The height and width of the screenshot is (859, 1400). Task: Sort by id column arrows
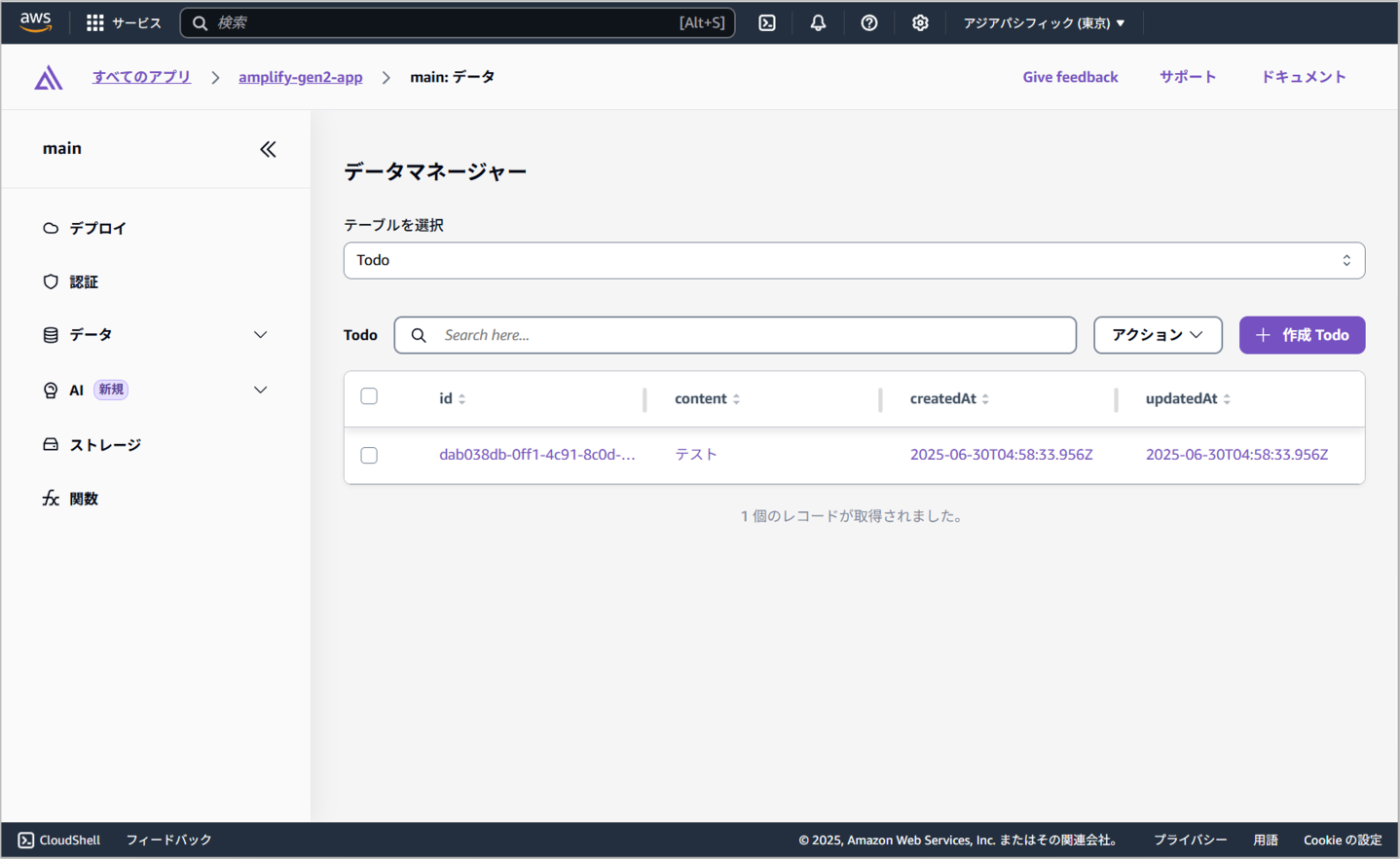tap(462, 399)
